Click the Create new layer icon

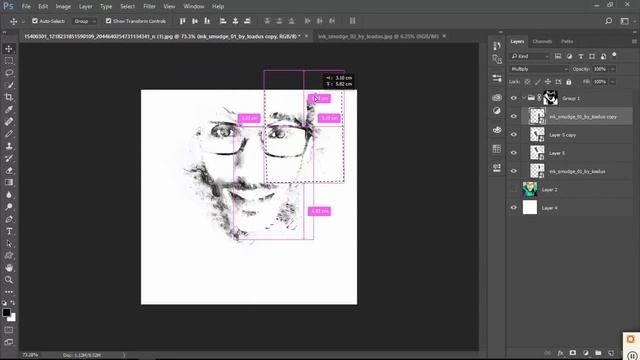(611, 353)
